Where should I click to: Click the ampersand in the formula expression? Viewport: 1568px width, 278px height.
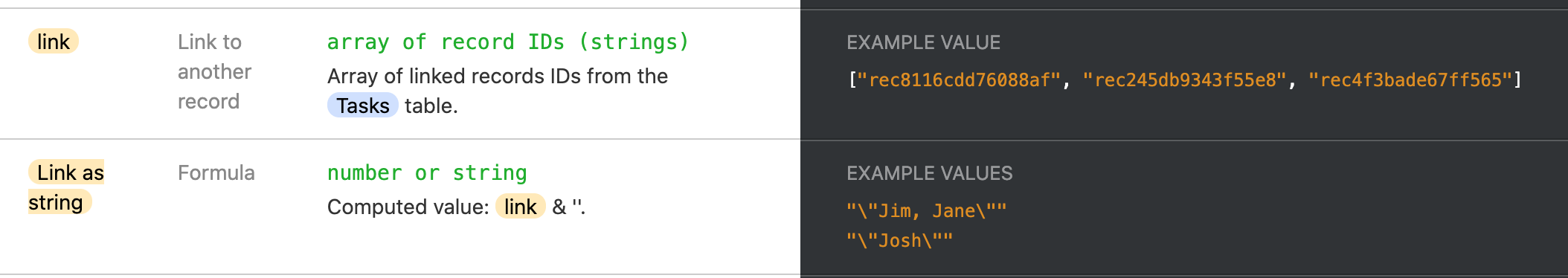pos(559,207)
